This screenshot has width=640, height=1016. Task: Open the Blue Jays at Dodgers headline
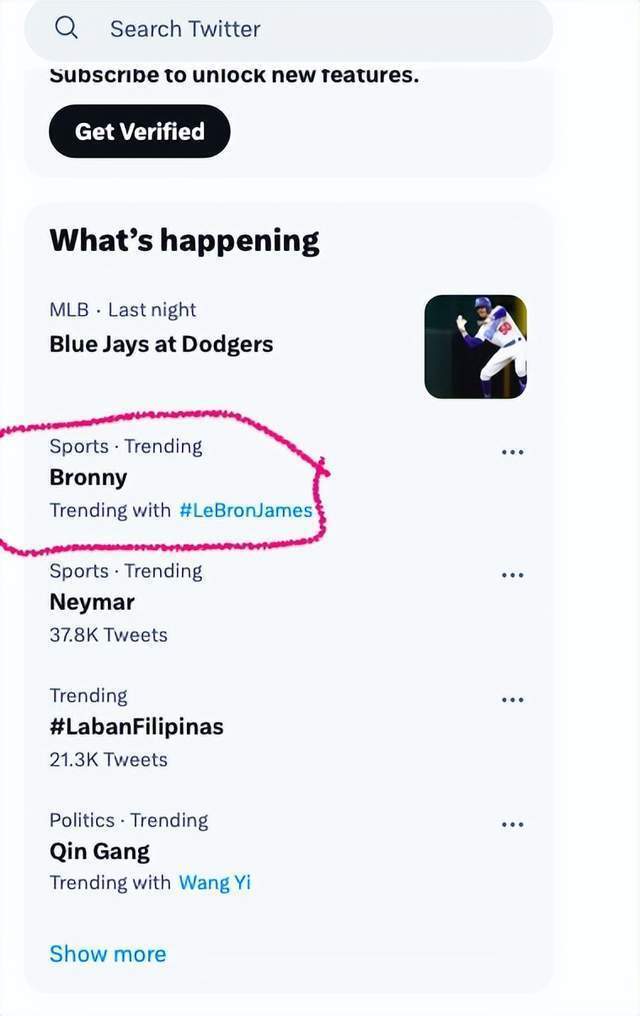pyautogui.click(x=161, y=344)
